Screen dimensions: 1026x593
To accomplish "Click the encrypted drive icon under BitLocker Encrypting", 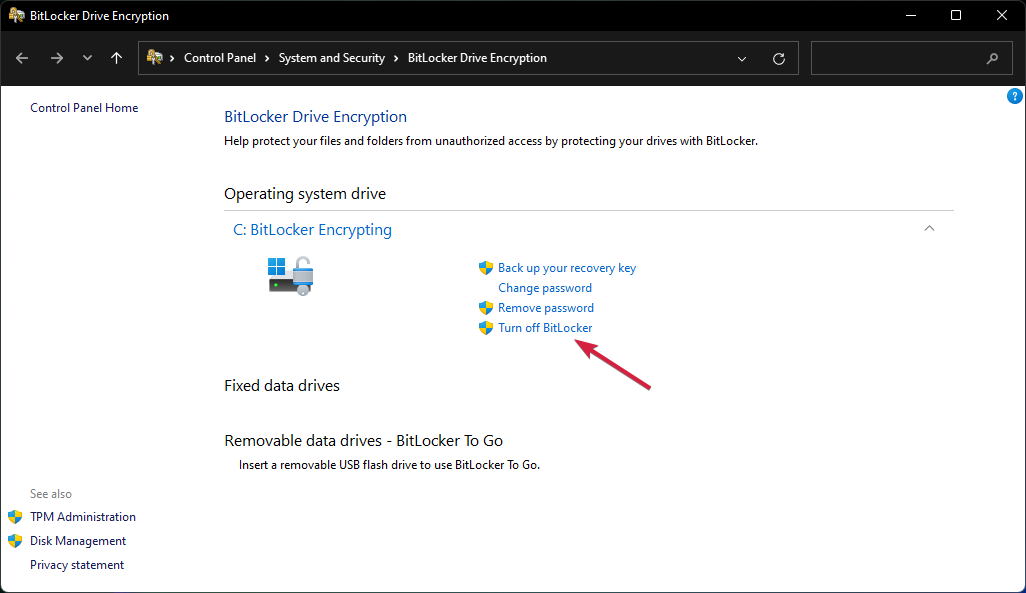I will pyautogui.click(x=290, y=277).
